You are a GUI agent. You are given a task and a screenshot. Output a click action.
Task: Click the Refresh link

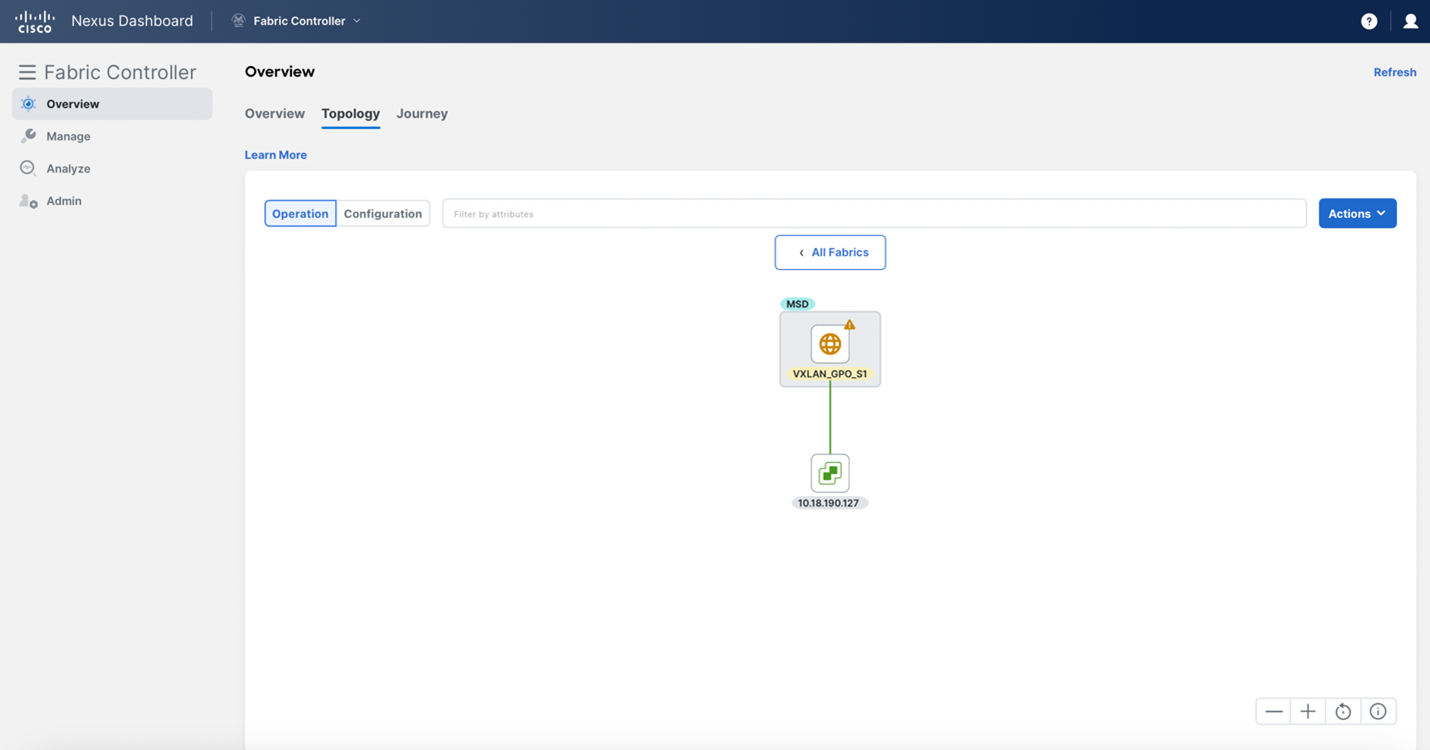click(1394, 72)
